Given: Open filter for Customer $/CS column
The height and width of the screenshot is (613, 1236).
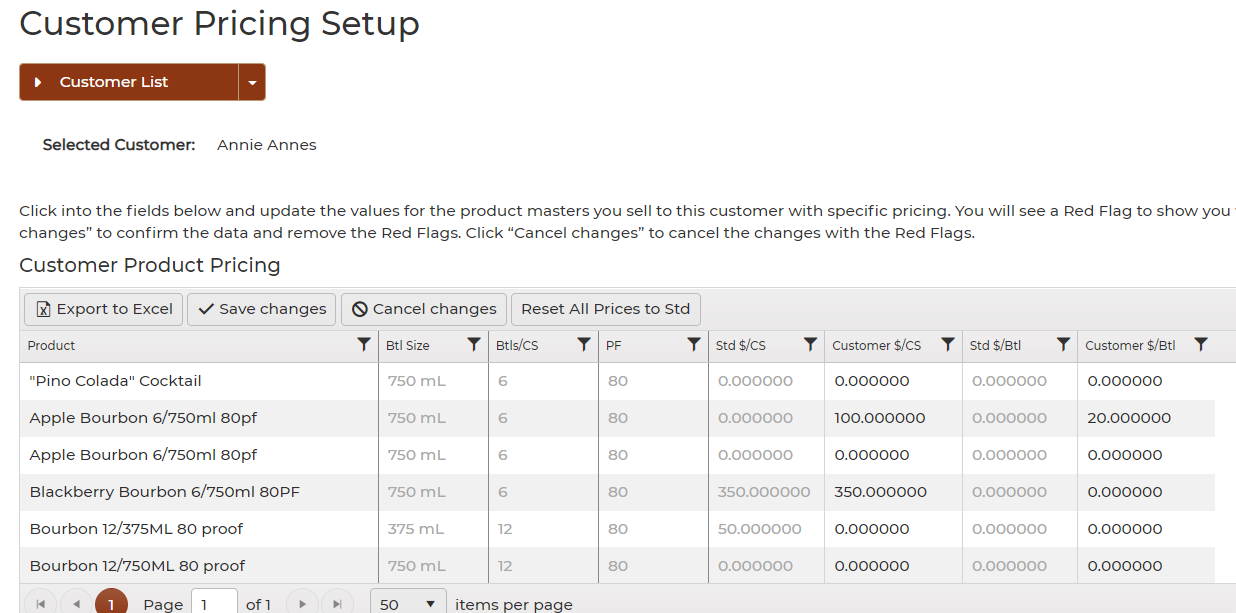Looking at the screenshot, I should [x=948, y=344].
